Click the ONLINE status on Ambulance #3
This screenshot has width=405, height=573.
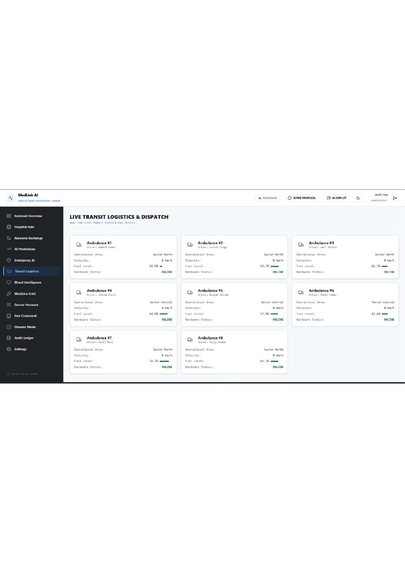pyautogui.click(x=389, y=272)
